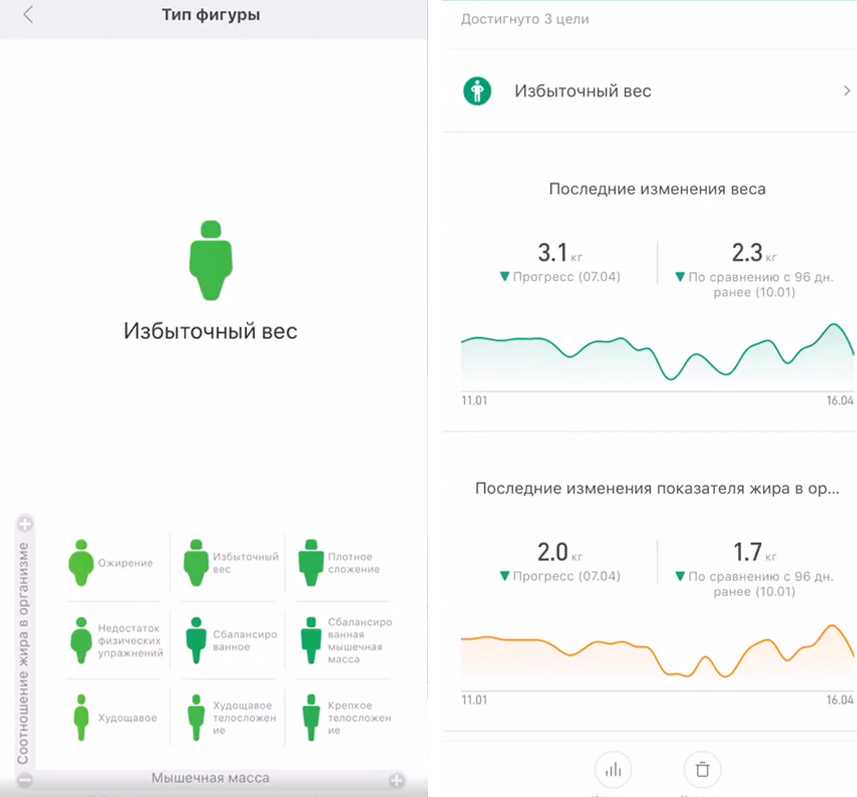The image size is (857, 797).
Task: Open the weight change line chart
Action: point(657,353)
